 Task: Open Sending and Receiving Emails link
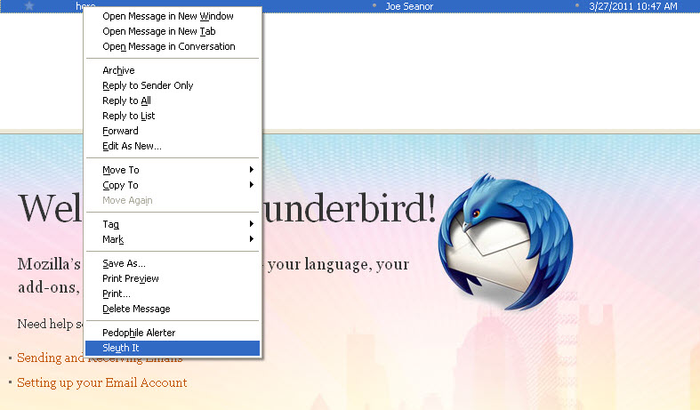pyautogui.click(x=100, y=358)
